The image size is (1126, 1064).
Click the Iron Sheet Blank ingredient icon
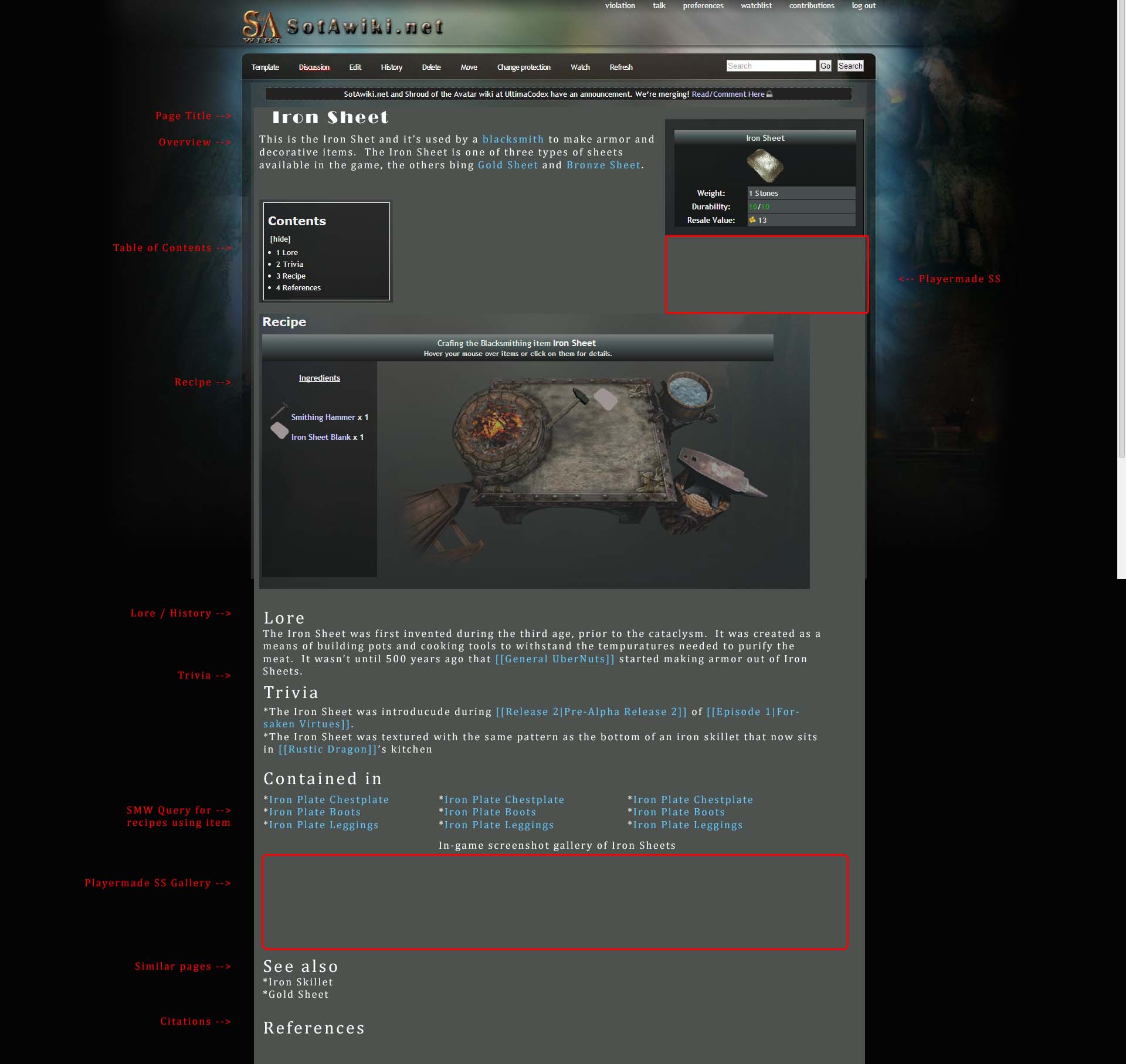point(279,431)
